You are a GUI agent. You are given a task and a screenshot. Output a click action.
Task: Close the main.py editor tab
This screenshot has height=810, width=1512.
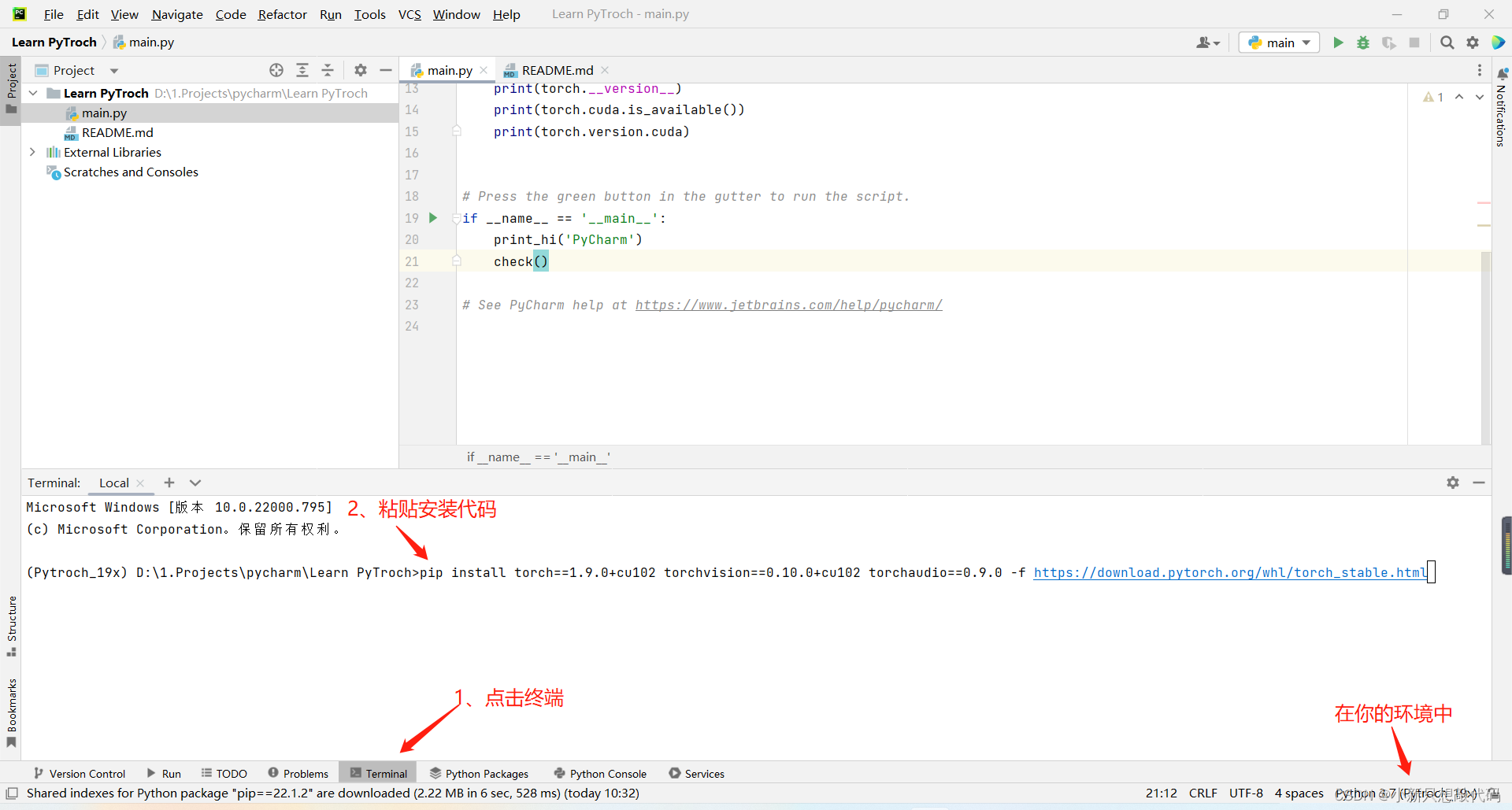[x=484, y=71]
